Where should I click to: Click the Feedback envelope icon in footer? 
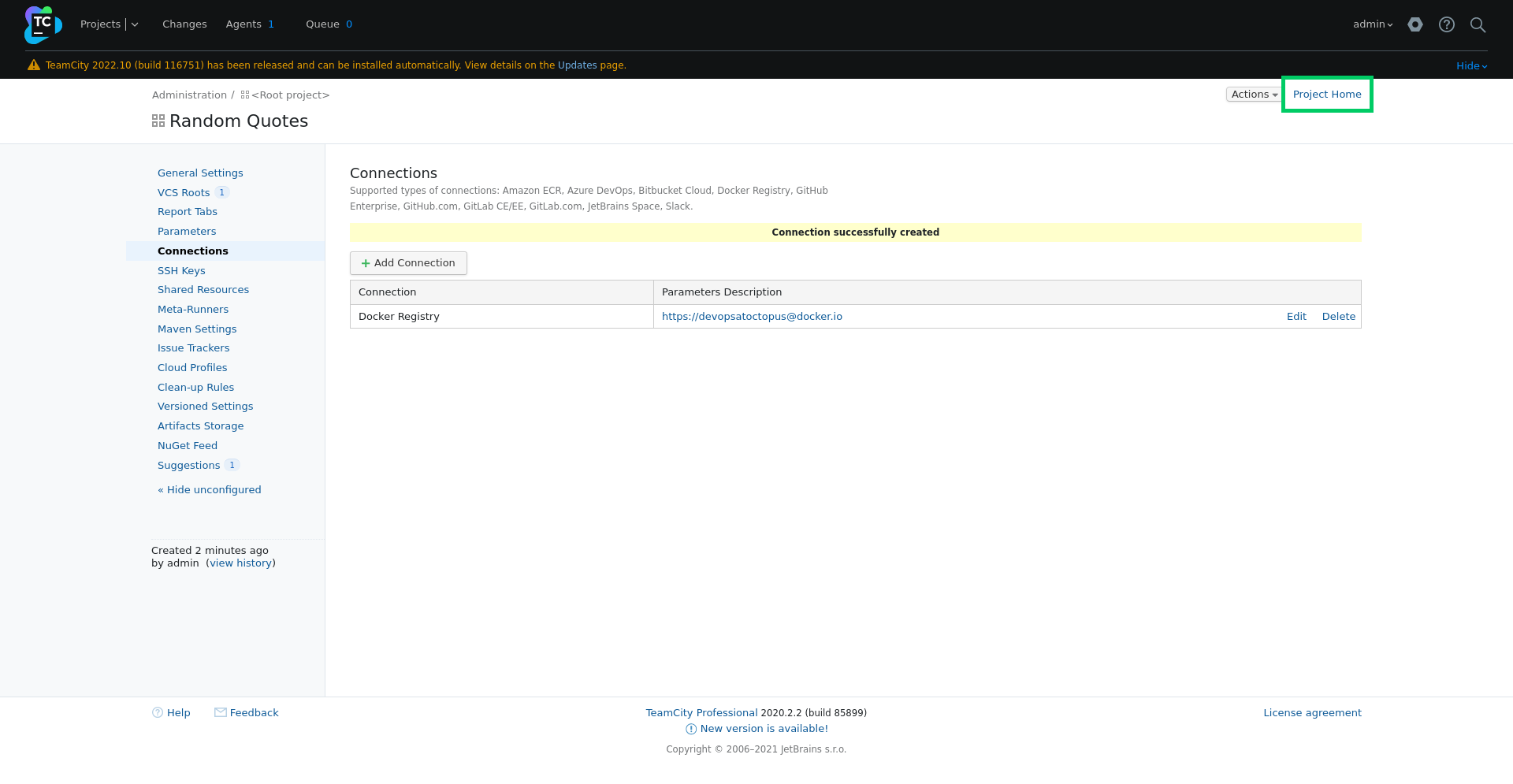tap(221, 712)
